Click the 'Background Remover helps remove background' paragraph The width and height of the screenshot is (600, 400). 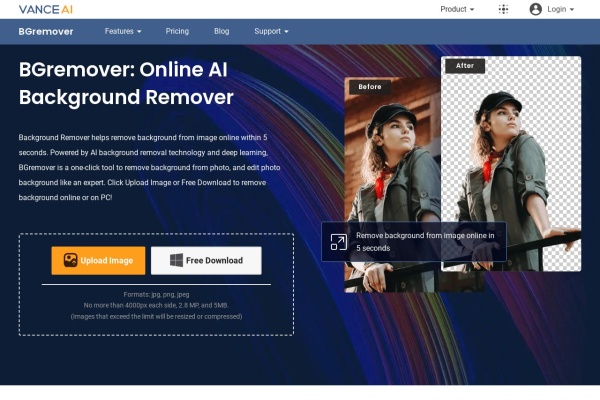pyautogui.click(x=149, y=167)
